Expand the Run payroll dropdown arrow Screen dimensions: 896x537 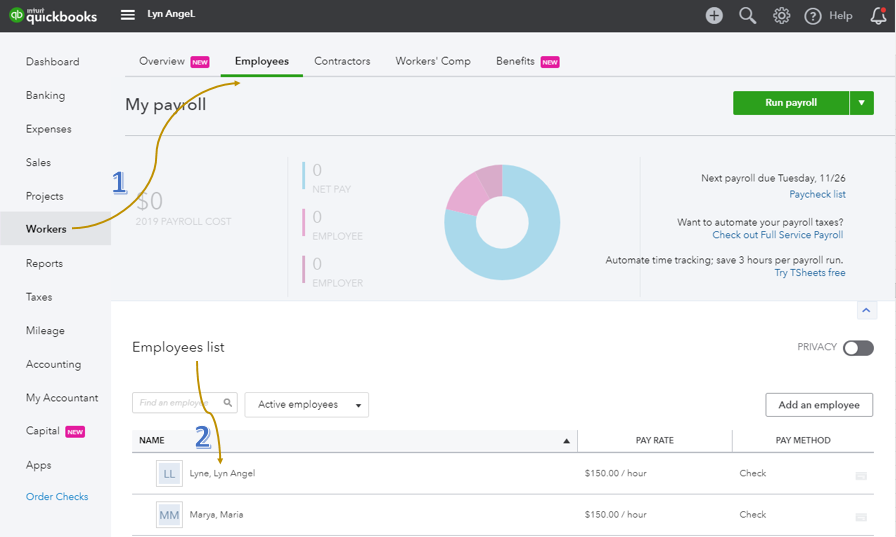click(x=862, y=103)
